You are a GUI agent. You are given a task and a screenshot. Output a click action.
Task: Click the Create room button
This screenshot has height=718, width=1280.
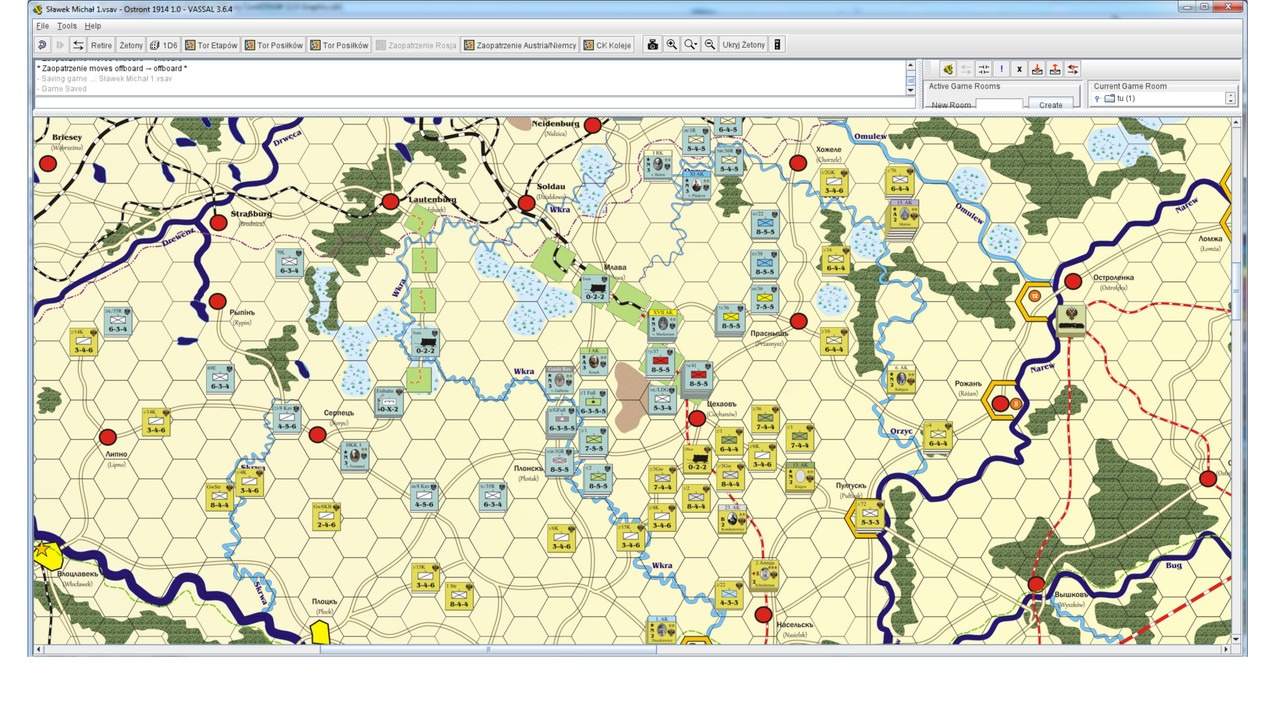[1051, 104]
